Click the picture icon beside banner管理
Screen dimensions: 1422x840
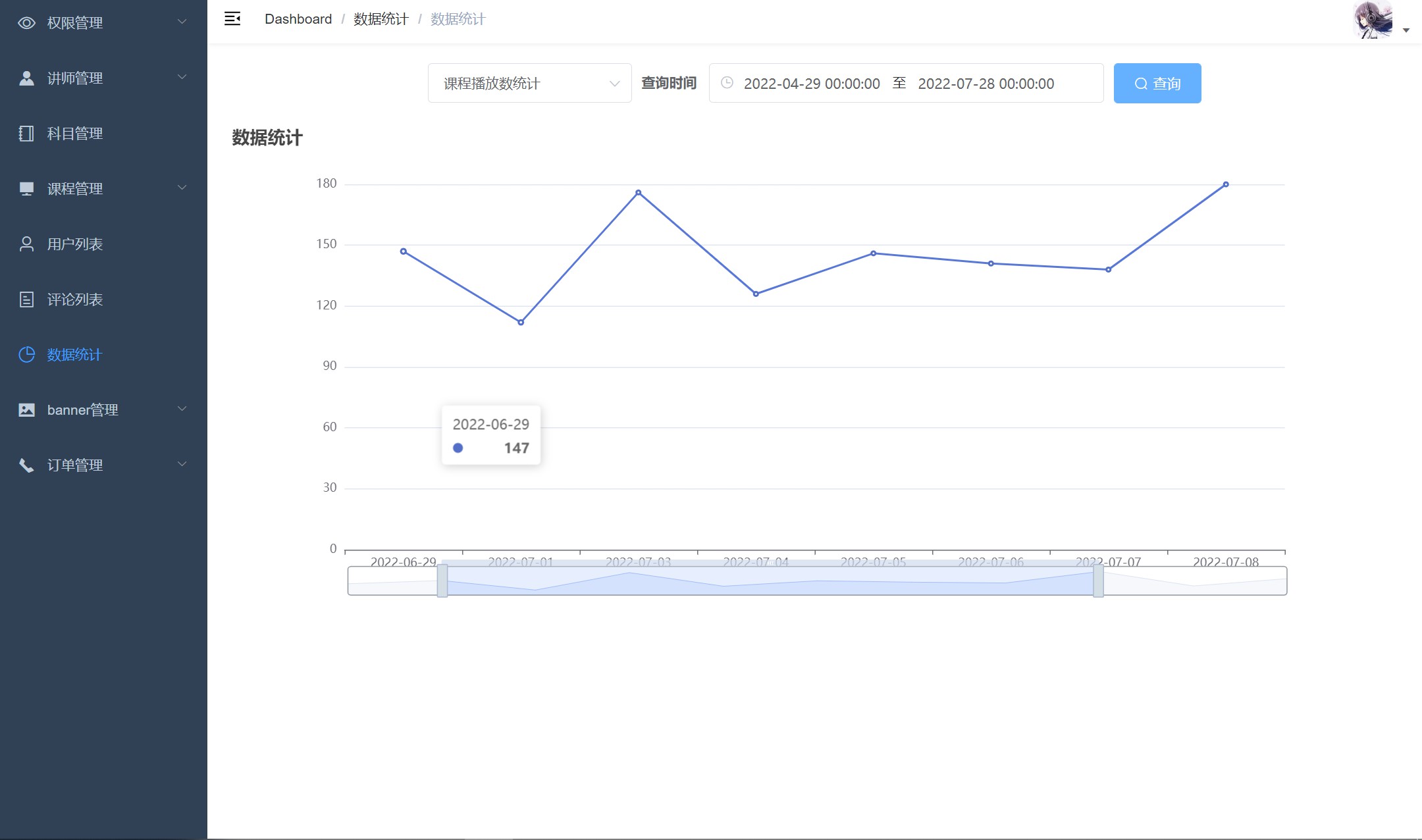(x=26, y=410)
